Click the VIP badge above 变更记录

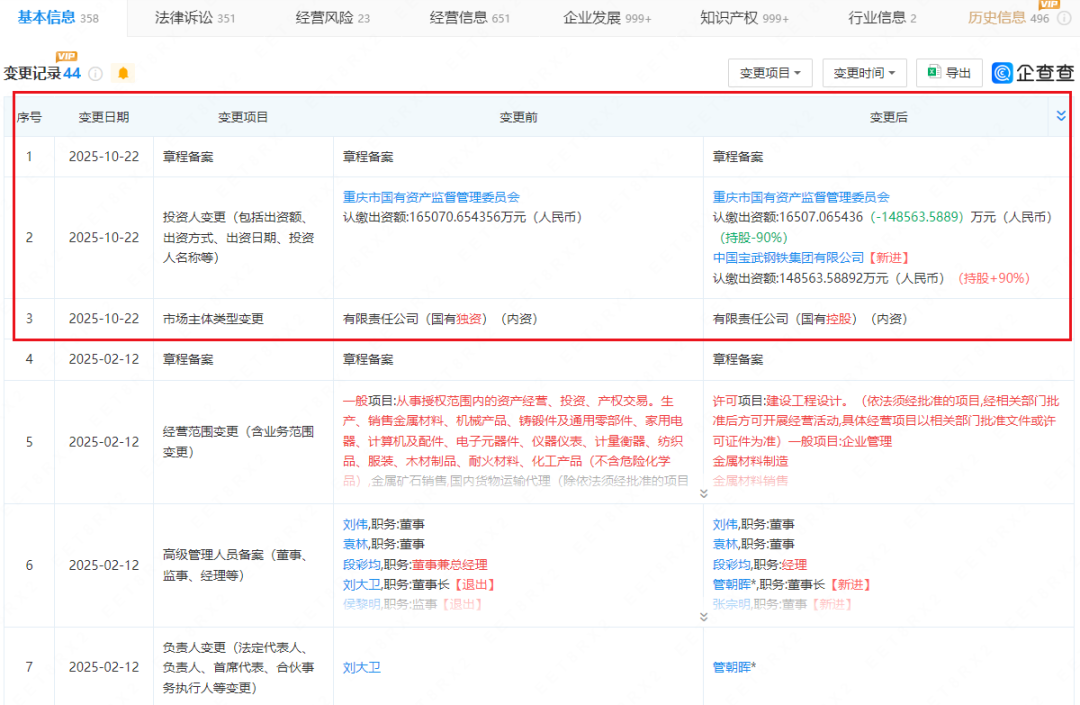pos(67,56)
